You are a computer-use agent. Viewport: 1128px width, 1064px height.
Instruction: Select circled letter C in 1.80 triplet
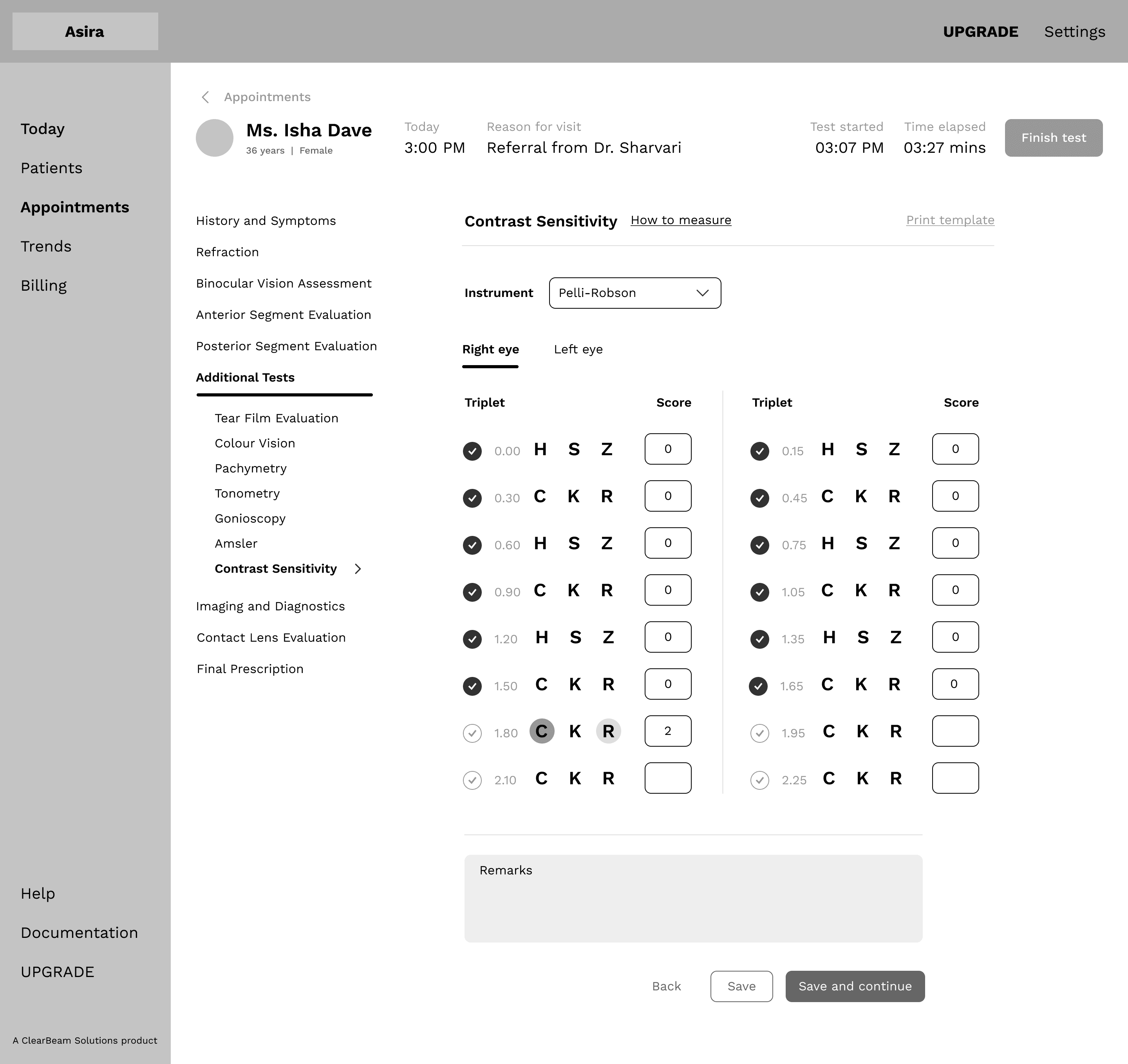coord(541,731)
